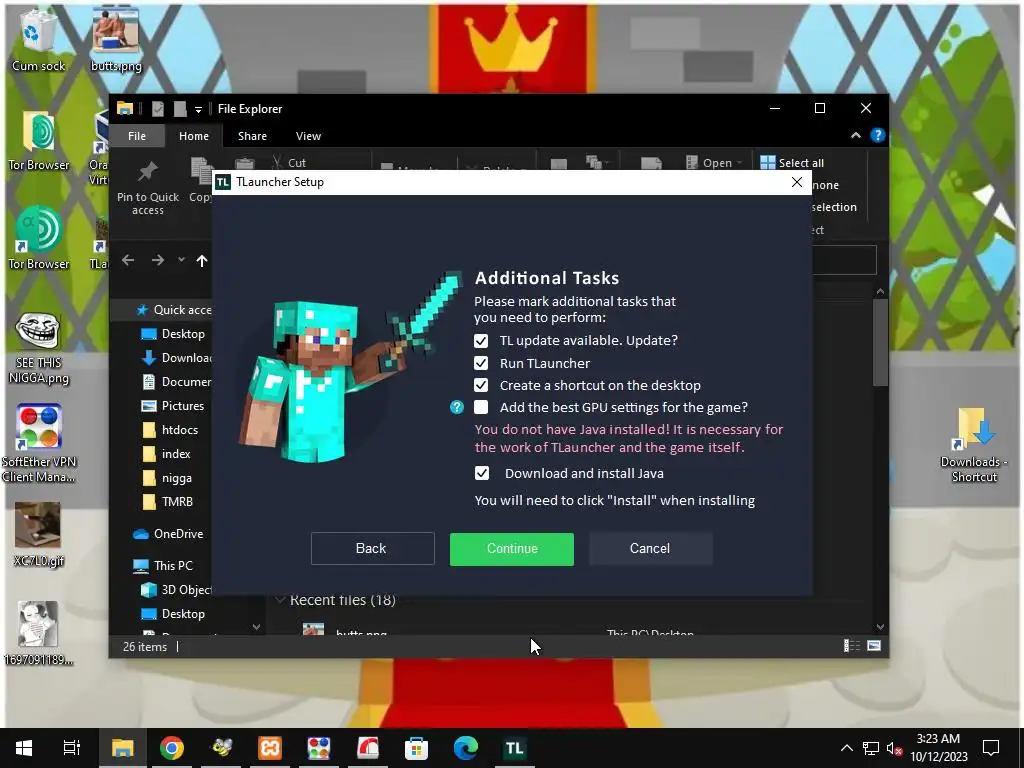Navigate forward in File Explorer

158,261
